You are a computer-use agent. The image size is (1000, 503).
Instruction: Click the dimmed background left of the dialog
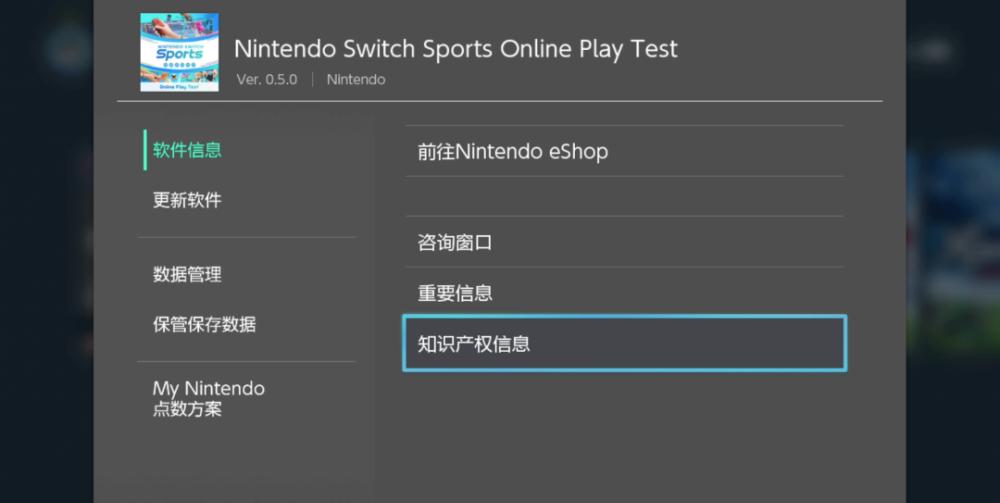pyautogui.click(x=46, y=268)
